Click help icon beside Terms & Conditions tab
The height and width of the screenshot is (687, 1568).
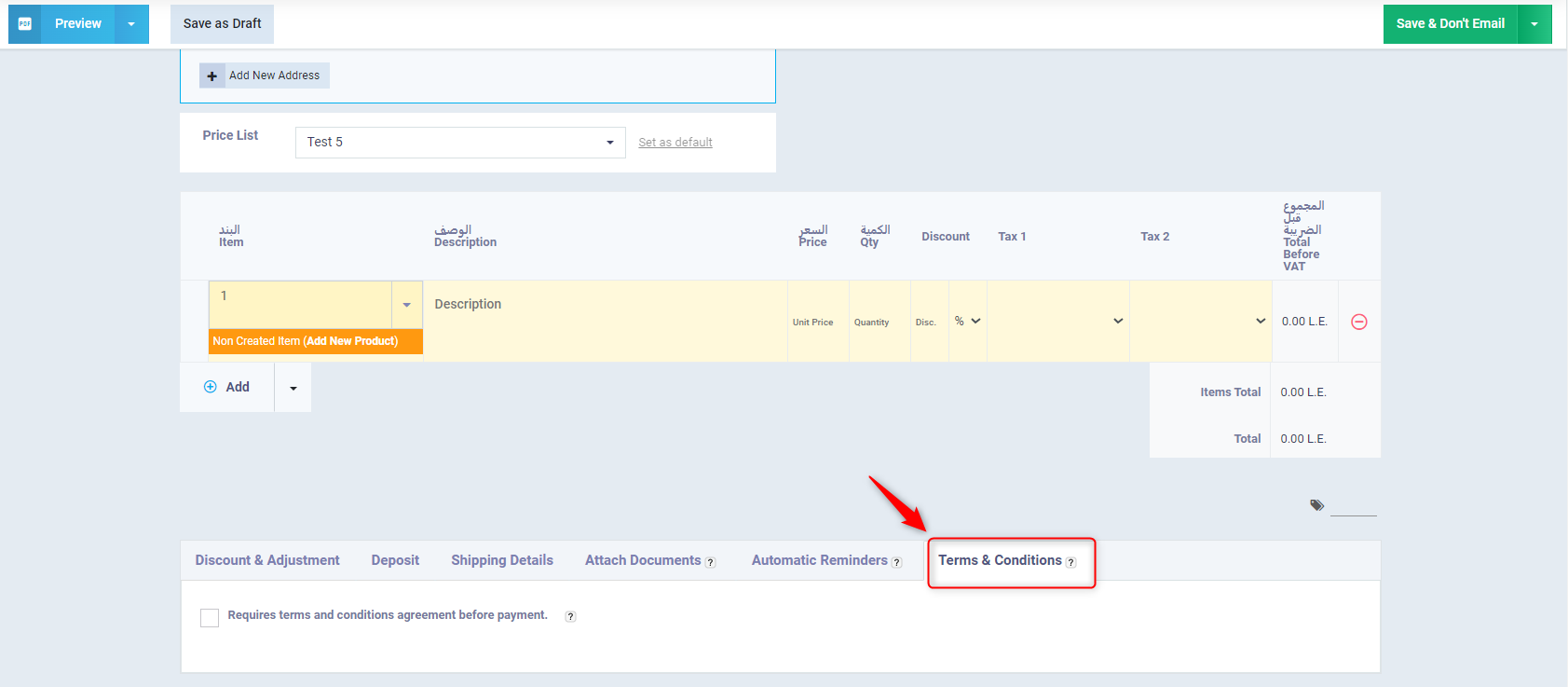1070,562
